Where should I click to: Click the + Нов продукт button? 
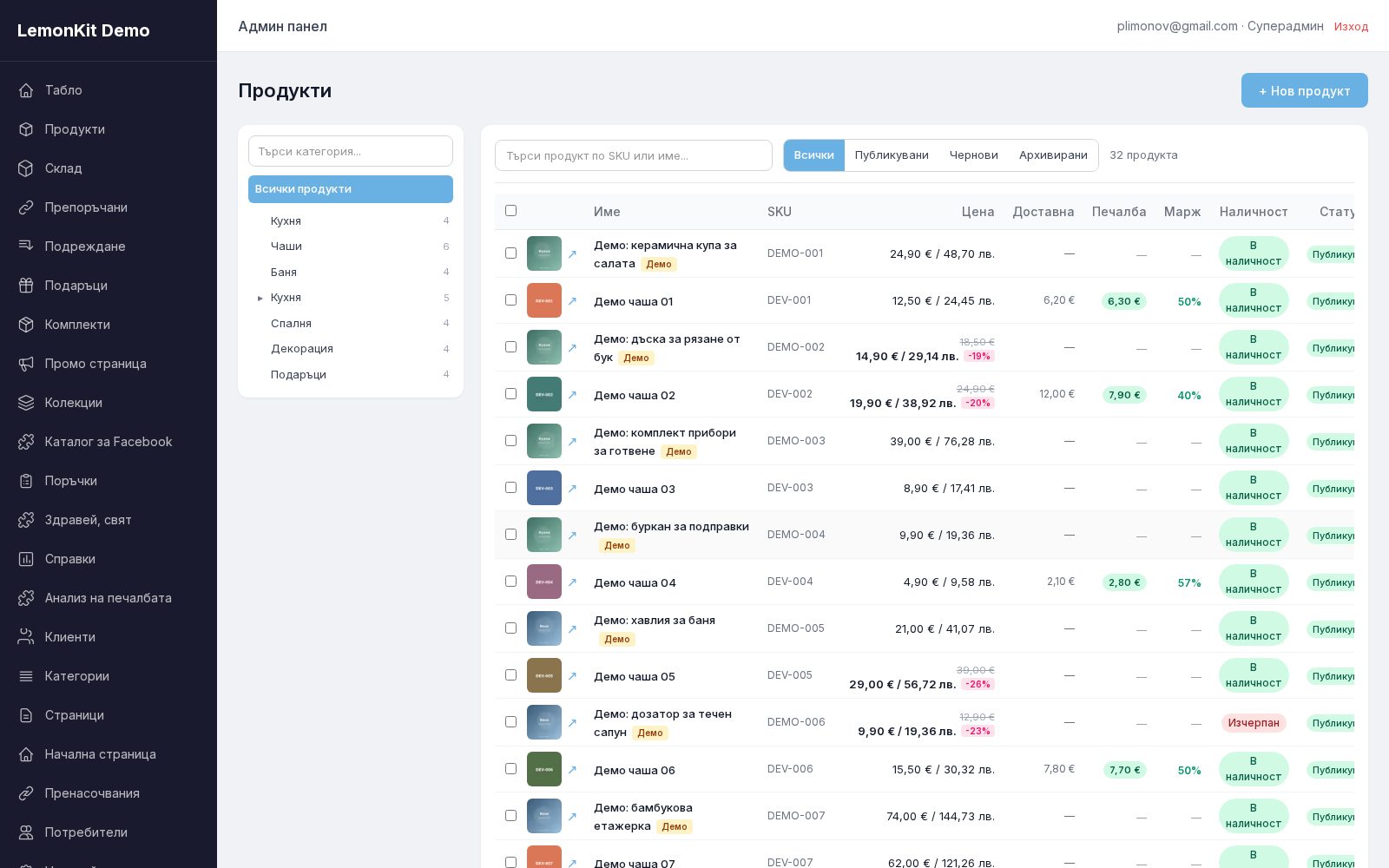click(x=1305, y=90)
